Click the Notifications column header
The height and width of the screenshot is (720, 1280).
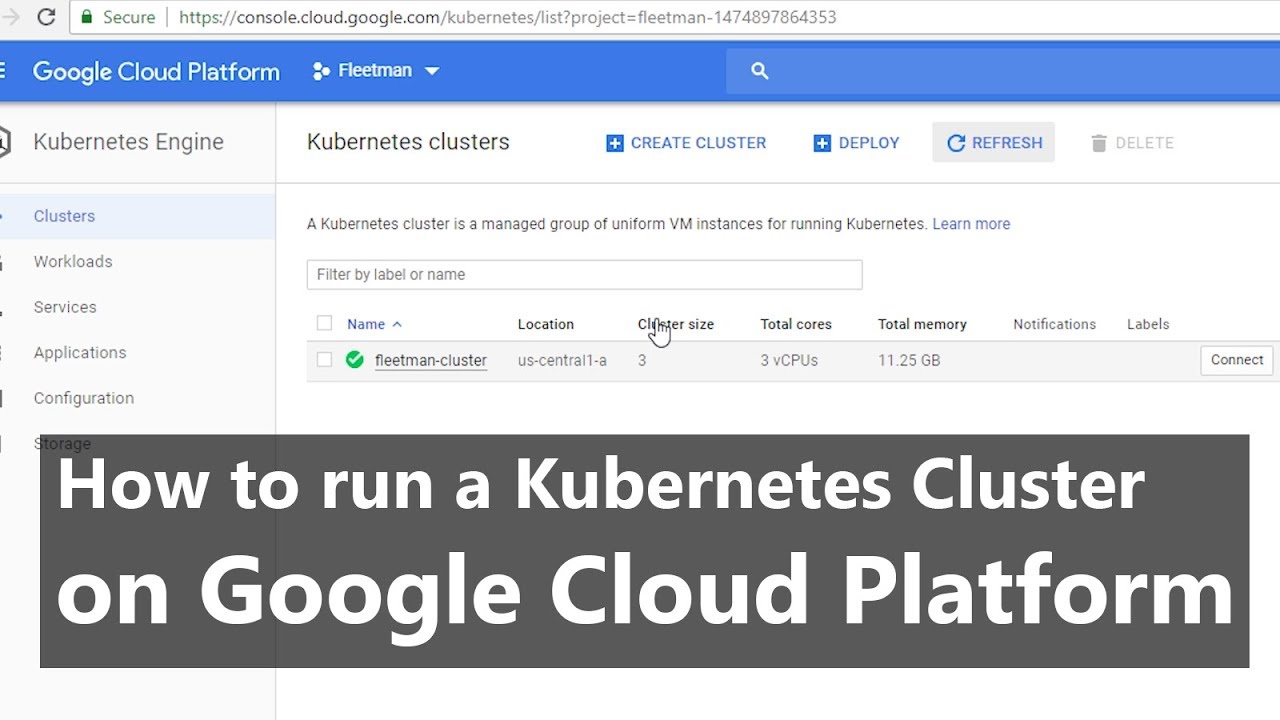(x=1054, y=324)
